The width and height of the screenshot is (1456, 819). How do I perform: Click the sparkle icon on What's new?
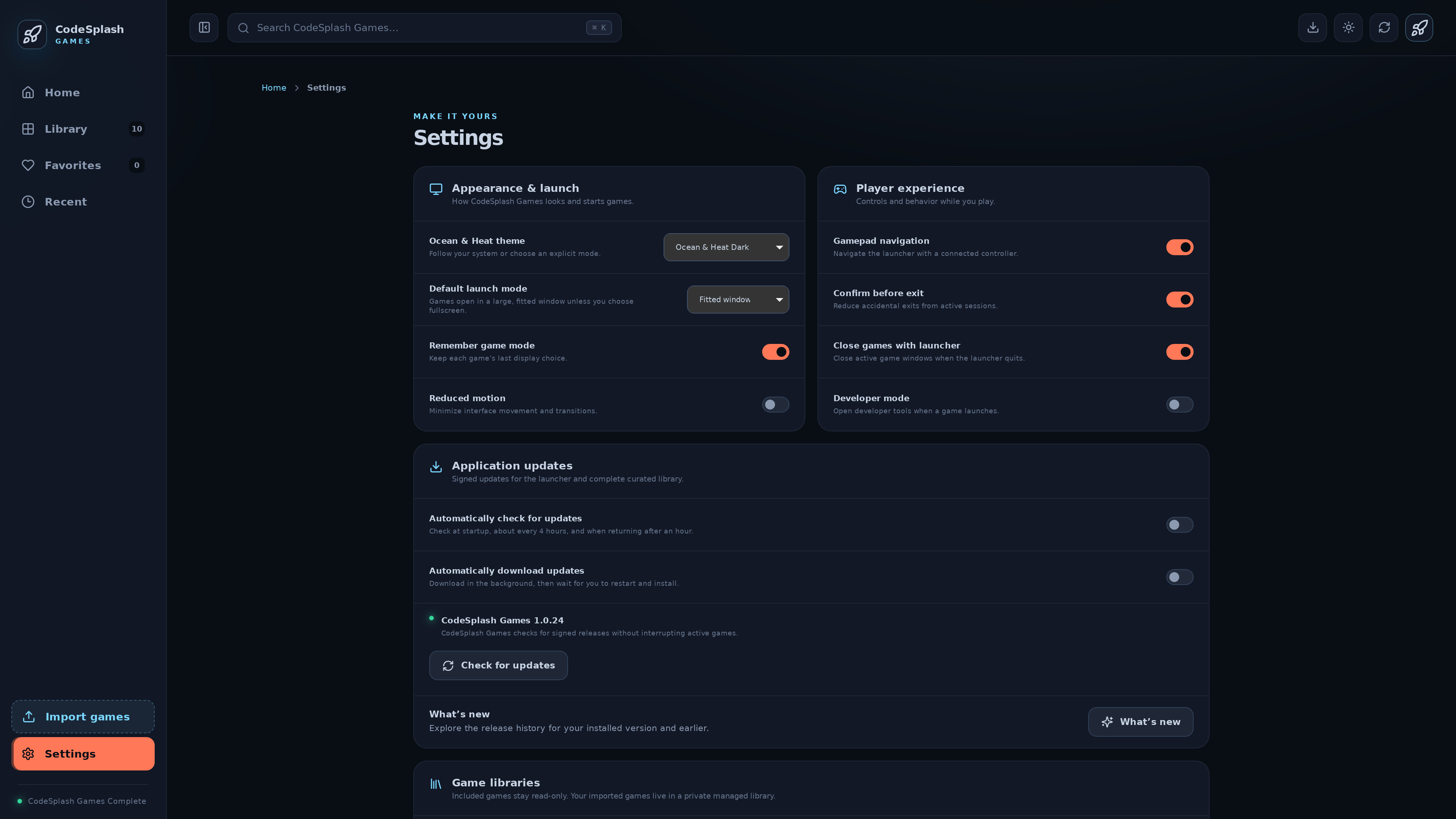1107,722
